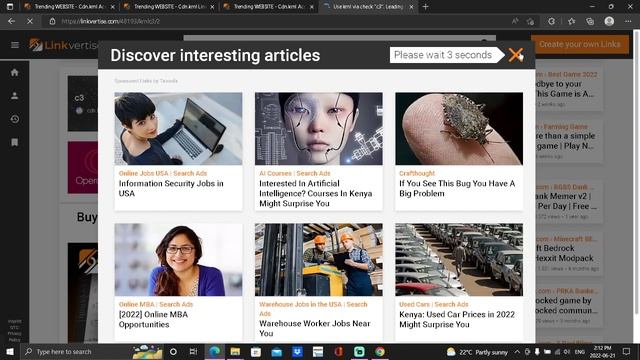Click the address bar URL field
640x360 pixels.
278,21
